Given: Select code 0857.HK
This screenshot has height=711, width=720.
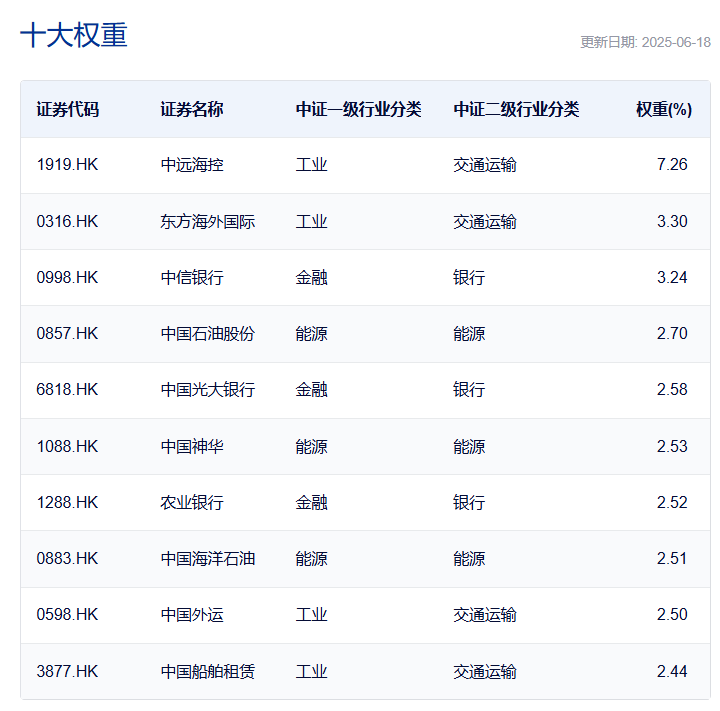Looking at the screenshot, I should pos(68,333).
